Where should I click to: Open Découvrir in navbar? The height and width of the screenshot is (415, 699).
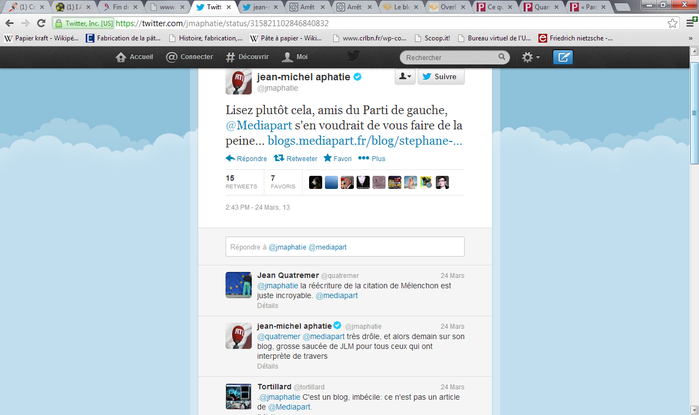coord(247,57)
